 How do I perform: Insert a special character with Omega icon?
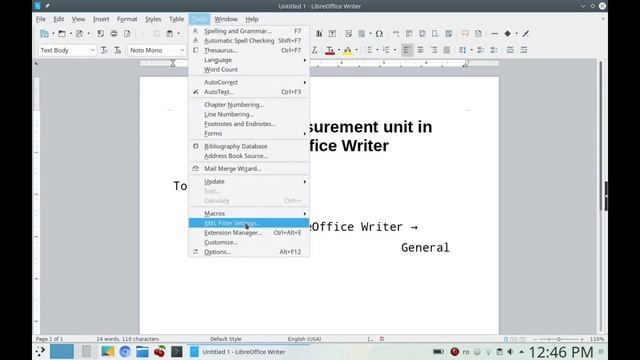(x=379, y=34)
